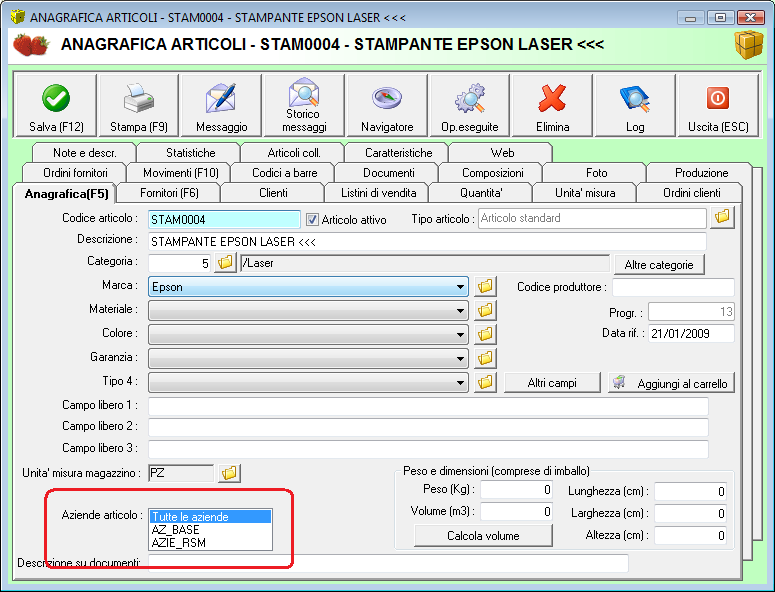Open Ordini fornitori tab
775x592 pixels.
coord(75,173)
